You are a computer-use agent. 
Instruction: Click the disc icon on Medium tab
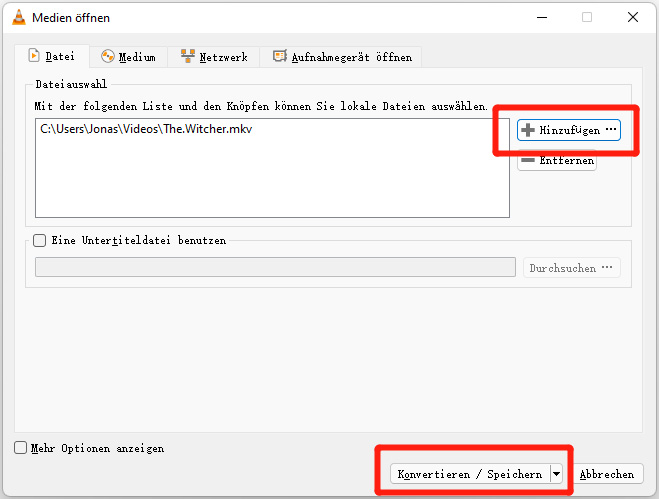(108, 57)
